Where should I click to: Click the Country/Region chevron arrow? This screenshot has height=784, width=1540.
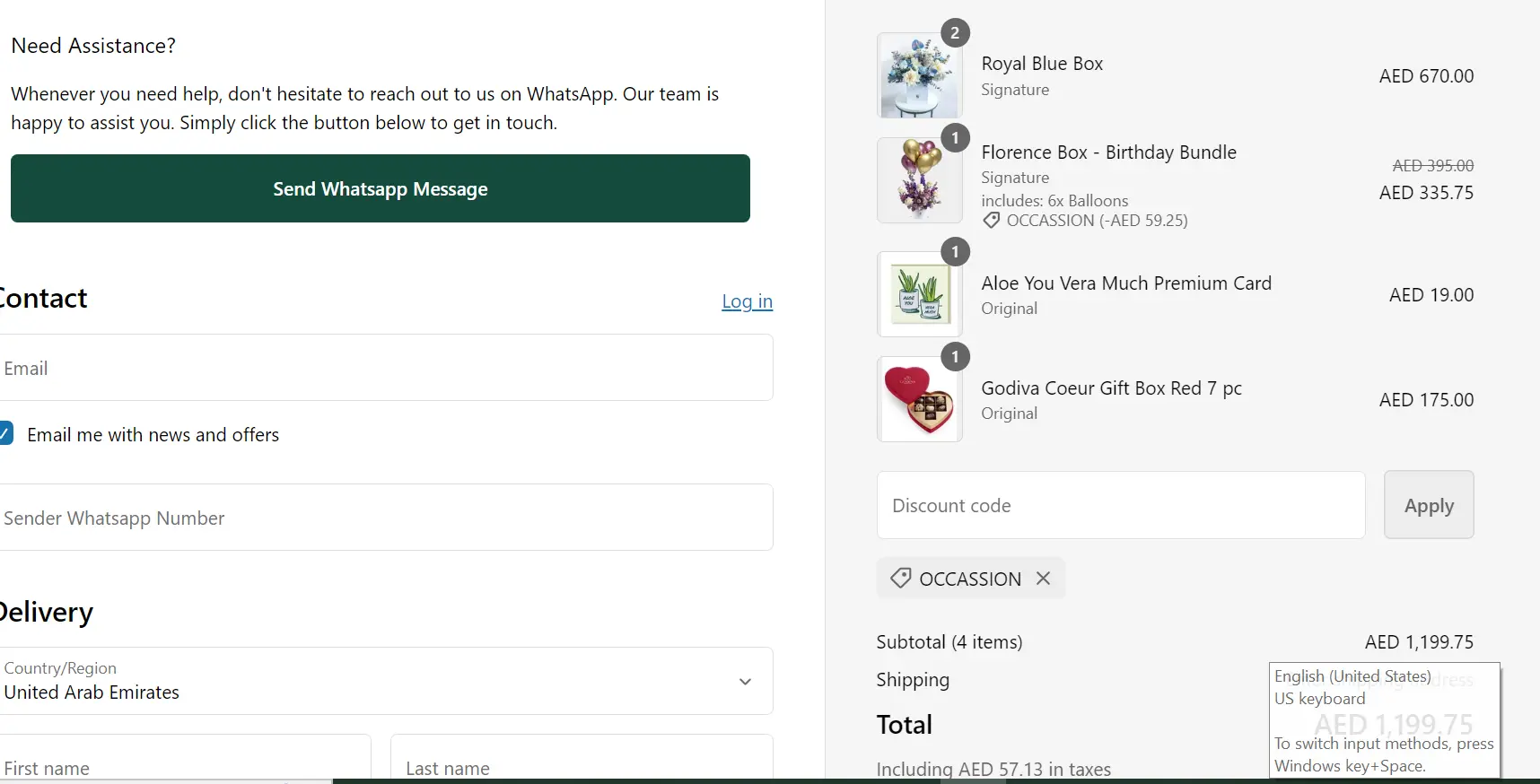pyautogui.click(x=745, y=682)
